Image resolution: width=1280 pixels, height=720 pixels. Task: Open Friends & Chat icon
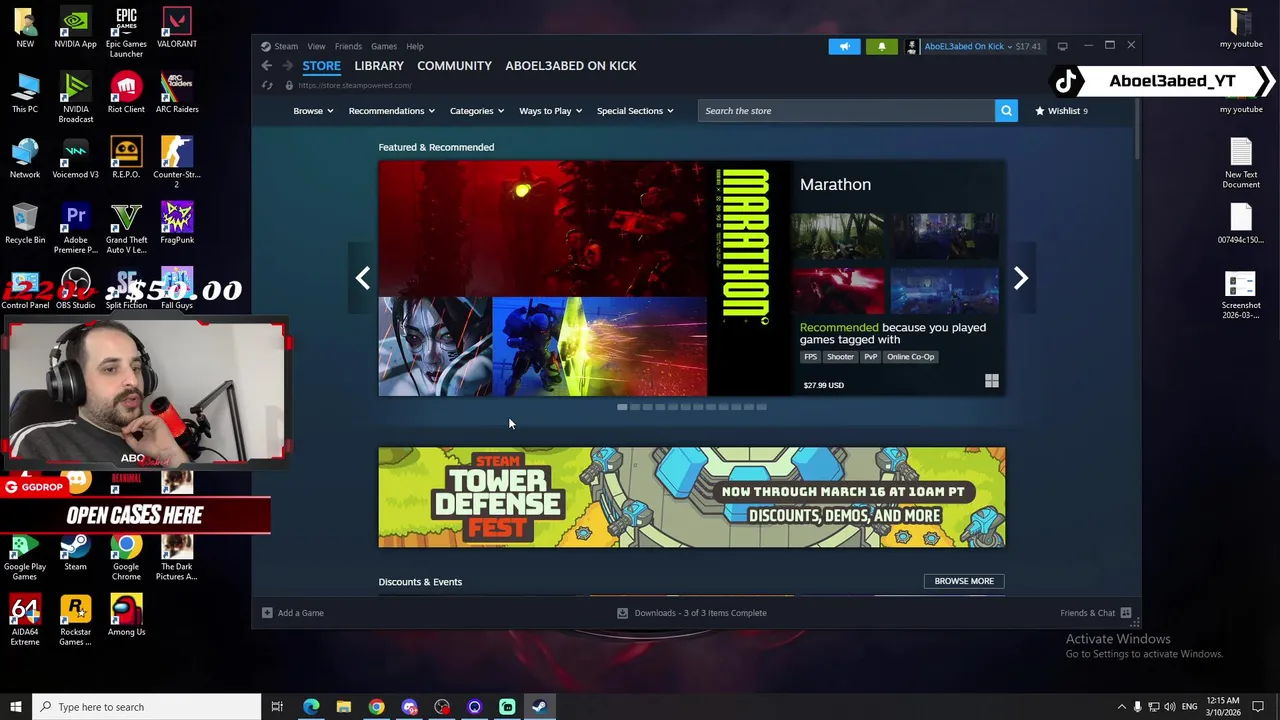click(1126, 613)
